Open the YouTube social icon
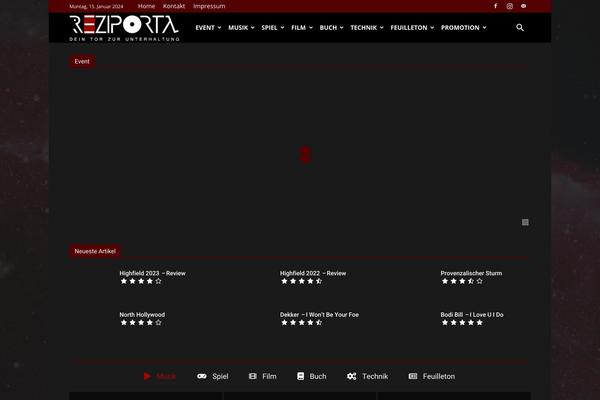Screen dimensions: 600x400 [x=523, y=6]
